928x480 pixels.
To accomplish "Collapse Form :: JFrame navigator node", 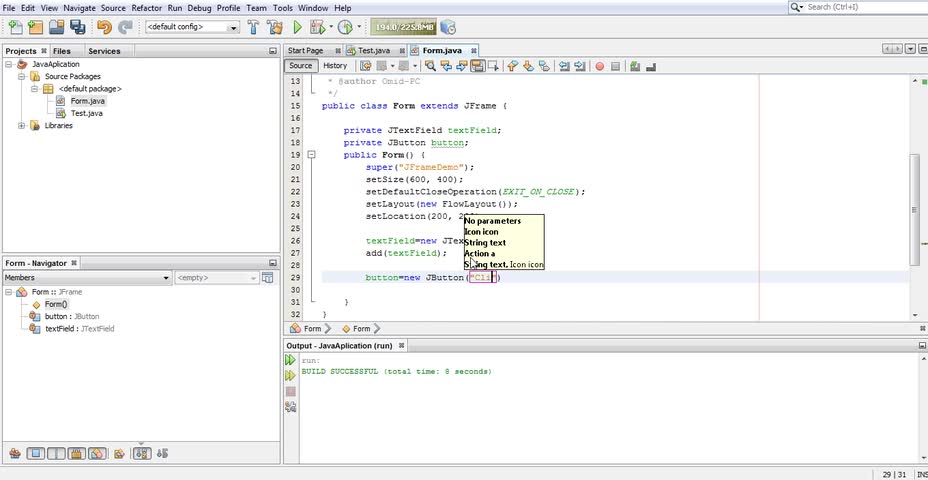I will click(9, 292).
